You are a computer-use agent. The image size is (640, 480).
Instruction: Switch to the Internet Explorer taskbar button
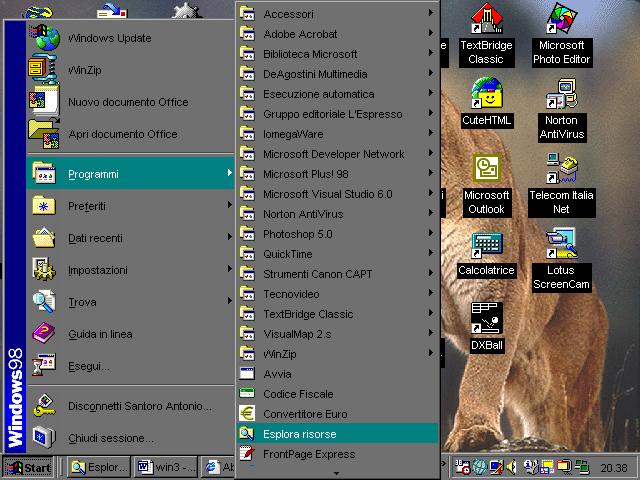(218, 467)
